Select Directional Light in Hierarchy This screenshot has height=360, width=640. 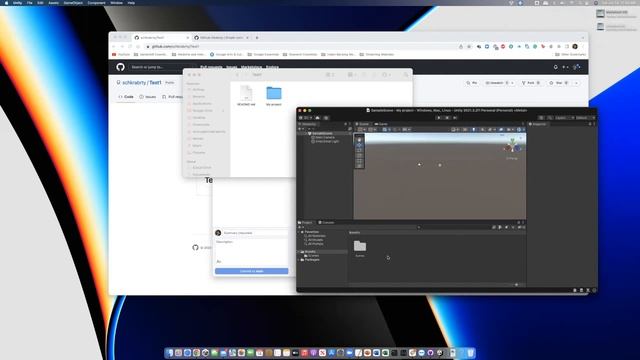coord(327,141)
